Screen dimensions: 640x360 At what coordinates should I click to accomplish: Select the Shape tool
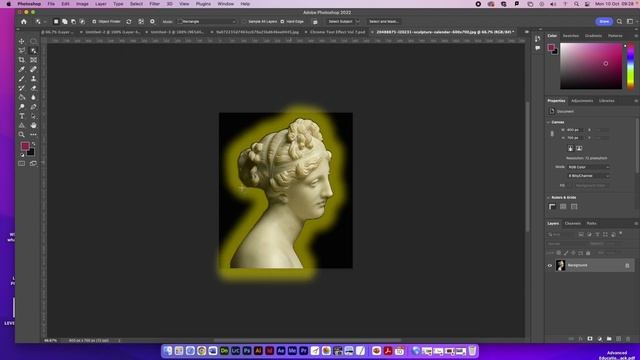(21, 126)
